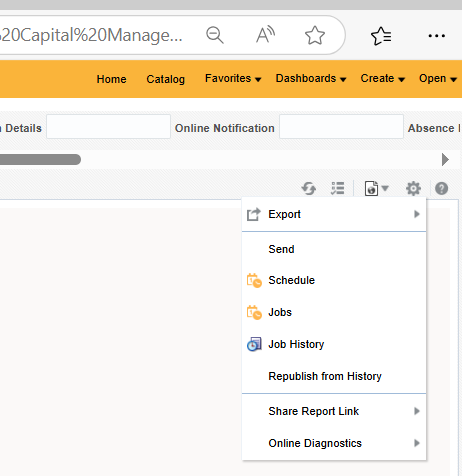This screenshot has width=462, height=476.
Task: Expand the Create dropdown
Action: (x=382, y=79)
